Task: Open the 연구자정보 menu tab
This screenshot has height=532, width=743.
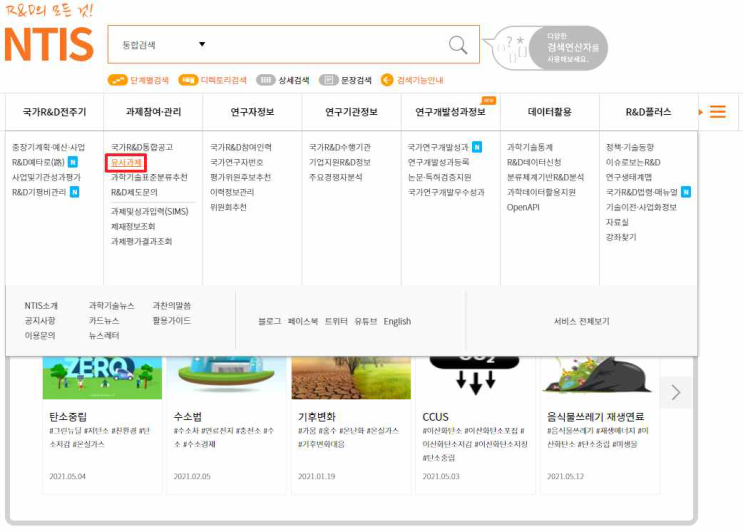Action: pyautogui.click(x=252, y=112)
